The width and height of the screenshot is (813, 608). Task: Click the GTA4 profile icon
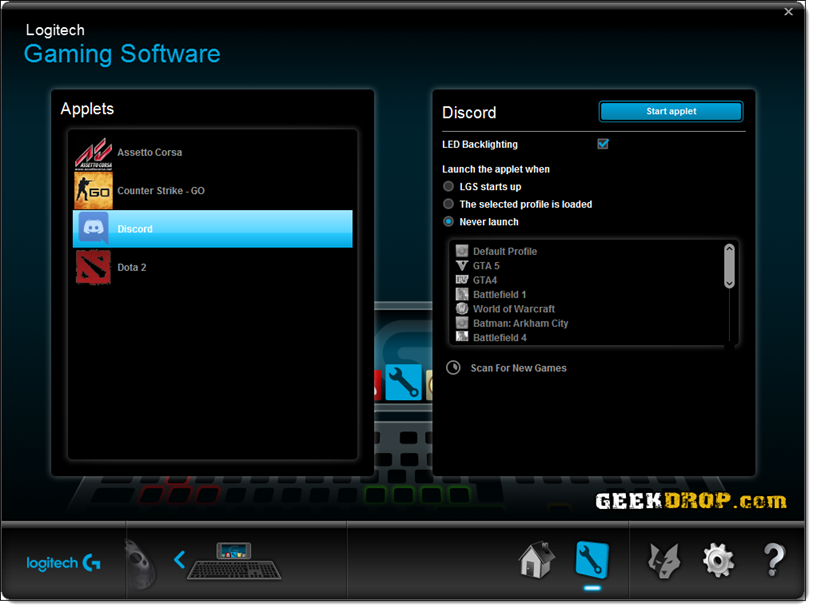pos(461,280)
